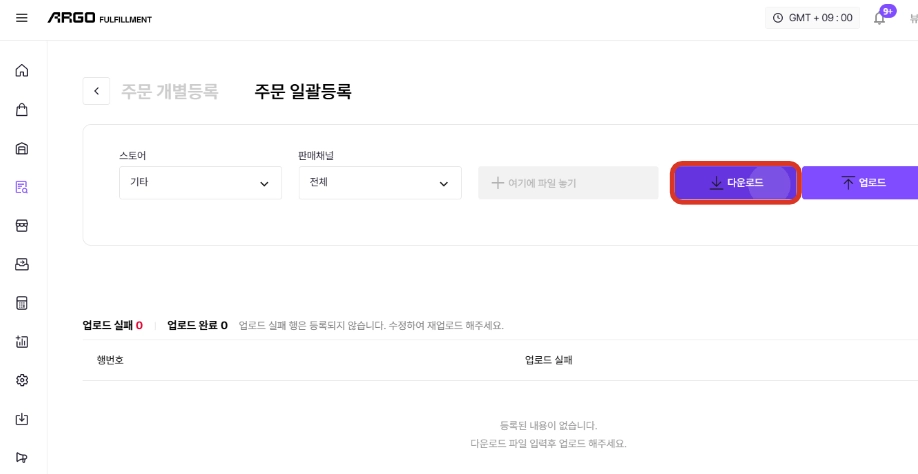Select the 주문 일괄등록 tab
This screenshot has height=474, width=918.
[303, 91]
